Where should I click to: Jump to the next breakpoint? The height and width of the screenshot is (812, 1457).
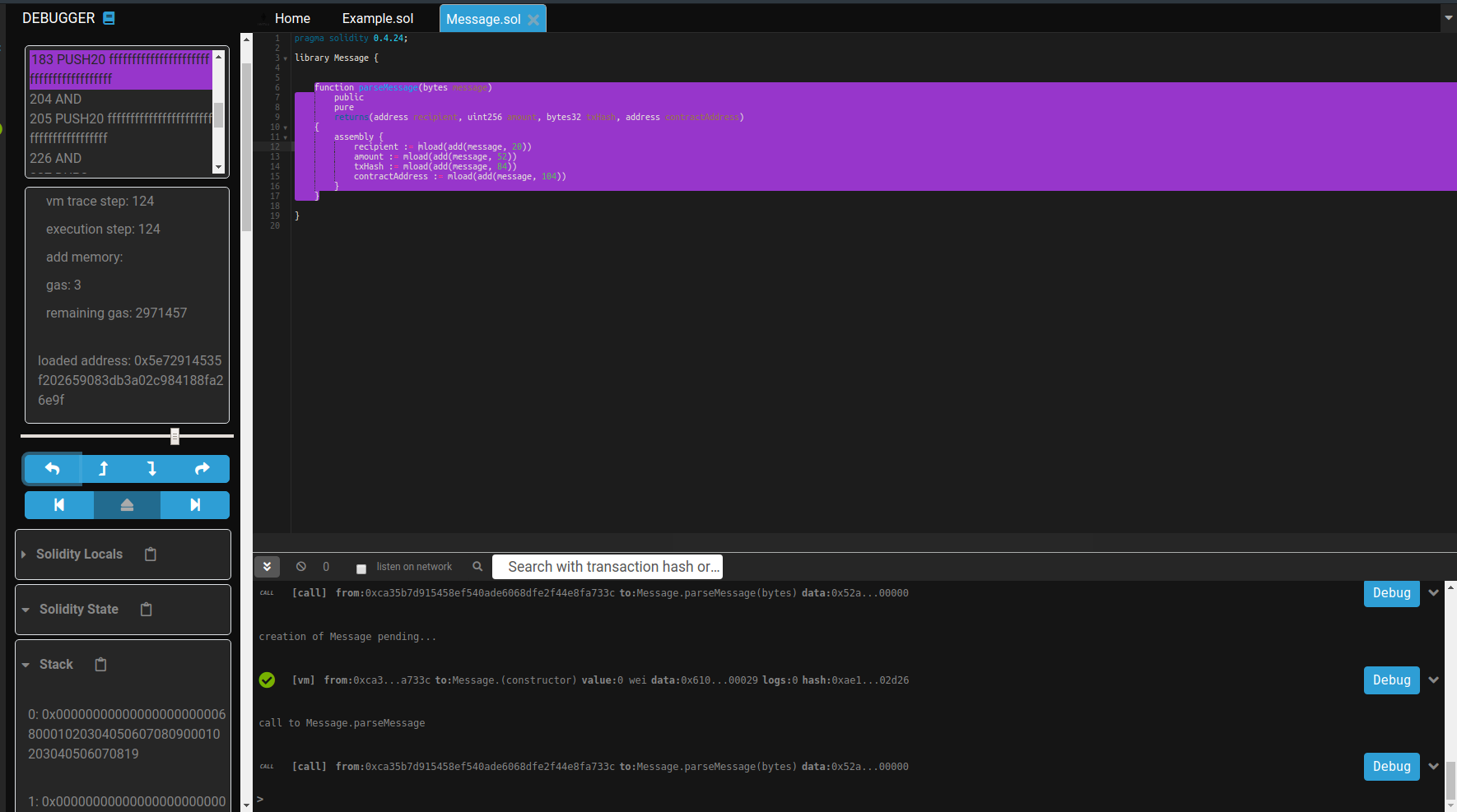pos(195,504)
